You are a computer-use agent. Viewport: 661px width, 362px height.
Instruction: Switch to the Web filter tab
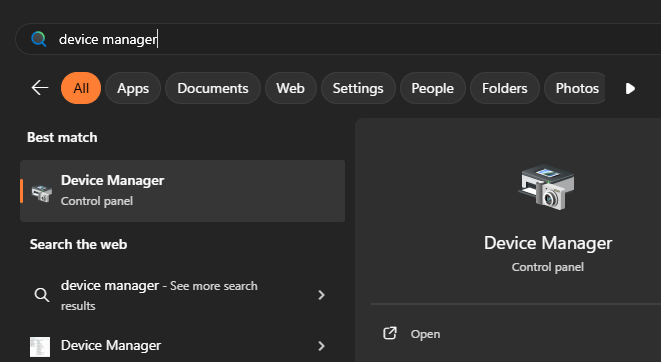pos(290,88)
